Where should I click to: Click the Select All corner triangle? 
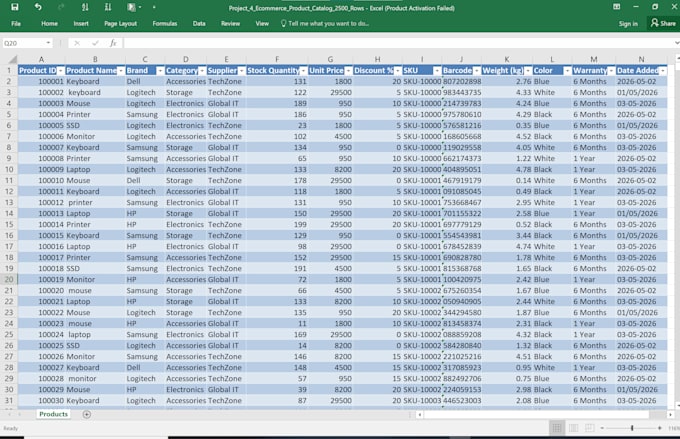[13, 59]
